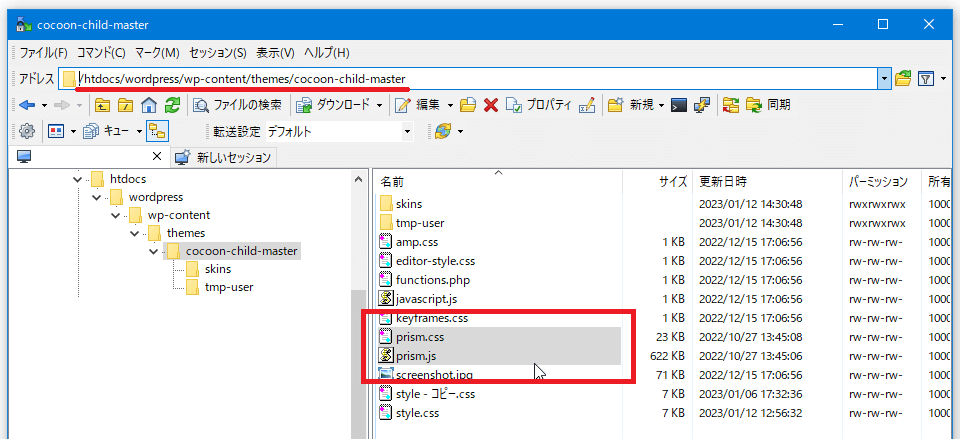Collapse the wp-content tree node
Viewport: 960px width, 439px height.
pos(115,215)
